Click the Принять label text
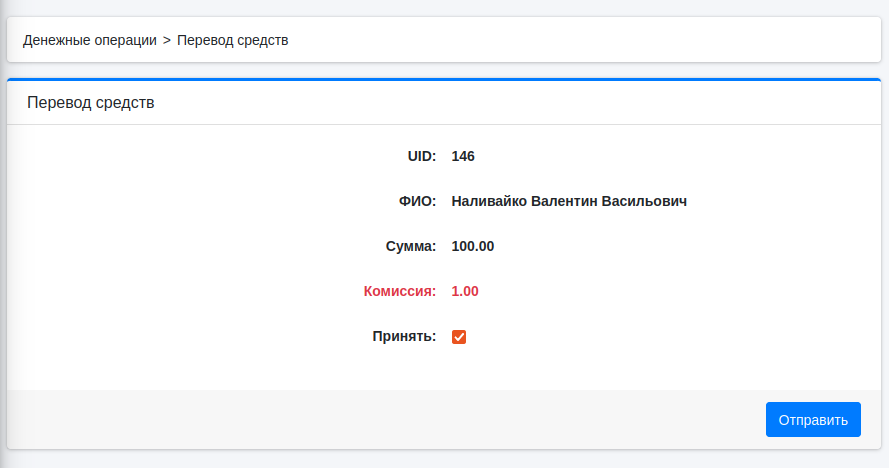This screenshot has height=468, width=889. (404, 336)
